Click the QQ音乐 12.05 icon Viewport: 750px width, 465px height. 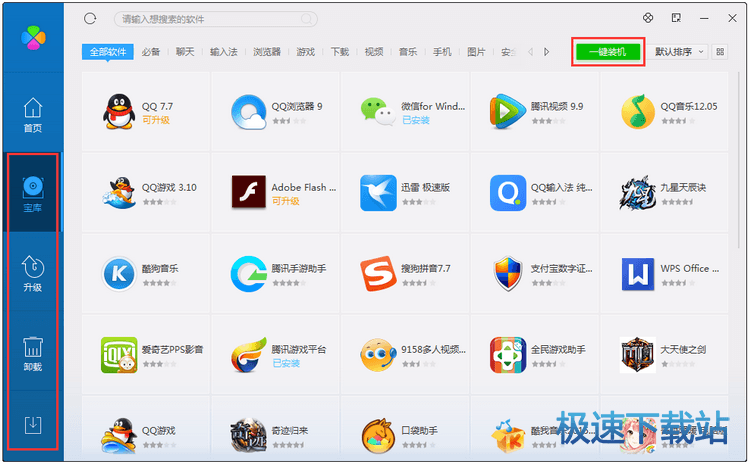638,112
